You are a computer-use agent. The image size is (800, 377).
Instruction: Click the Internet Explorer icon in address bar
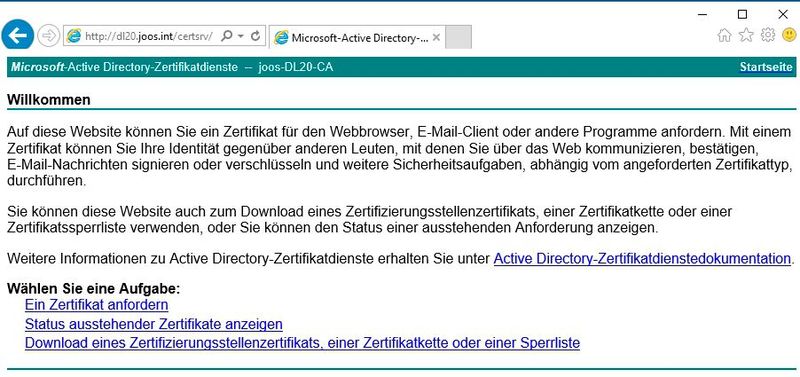pyautogui.click(x=74, y=36)
